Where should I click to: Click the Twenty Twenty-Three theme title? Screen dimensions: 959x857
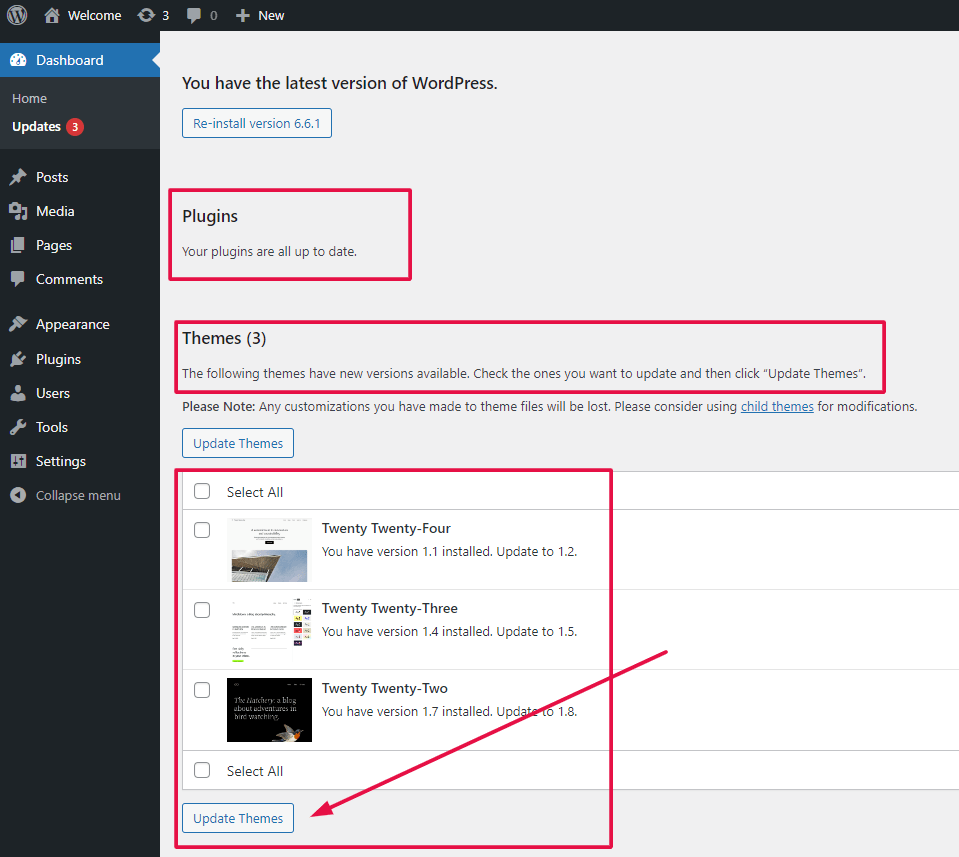[x=390, y=609]
